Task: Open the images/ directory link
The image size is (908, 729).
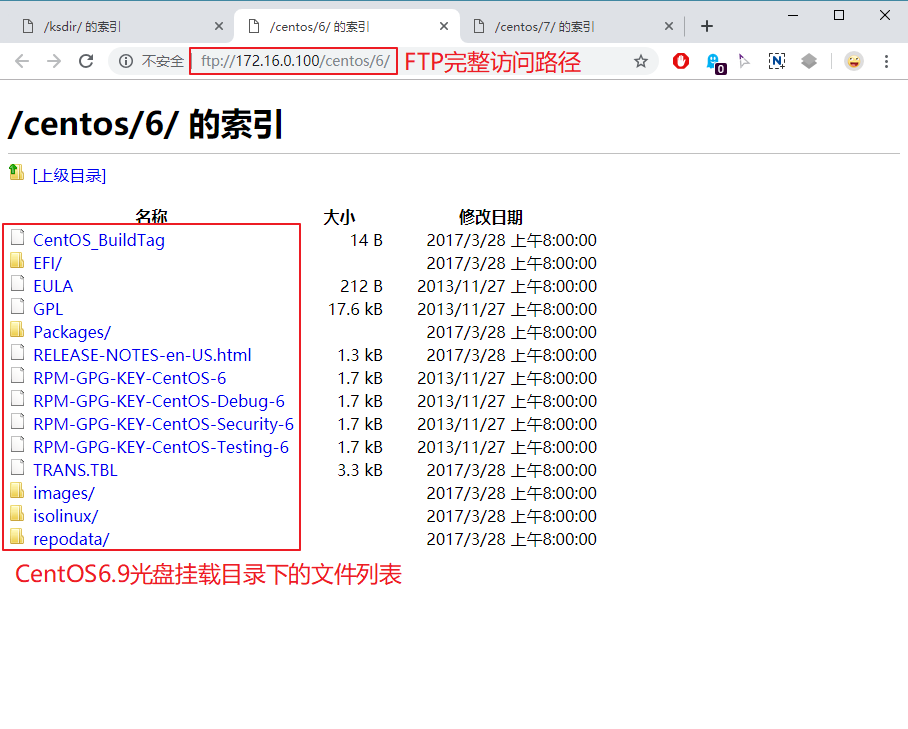Action: coord(64,493)
